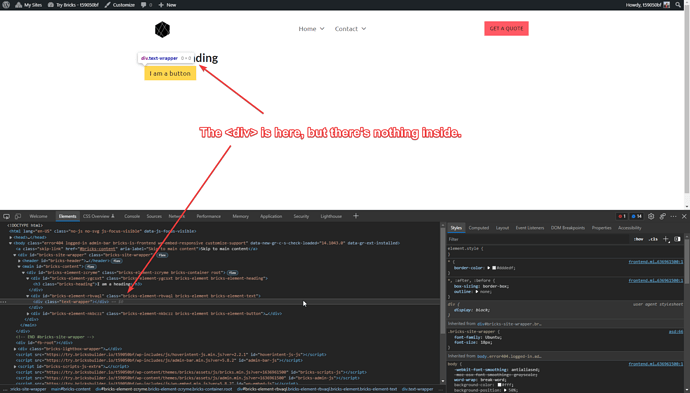Click the red error count badge

pyautogui.click(x=621, y=216)
